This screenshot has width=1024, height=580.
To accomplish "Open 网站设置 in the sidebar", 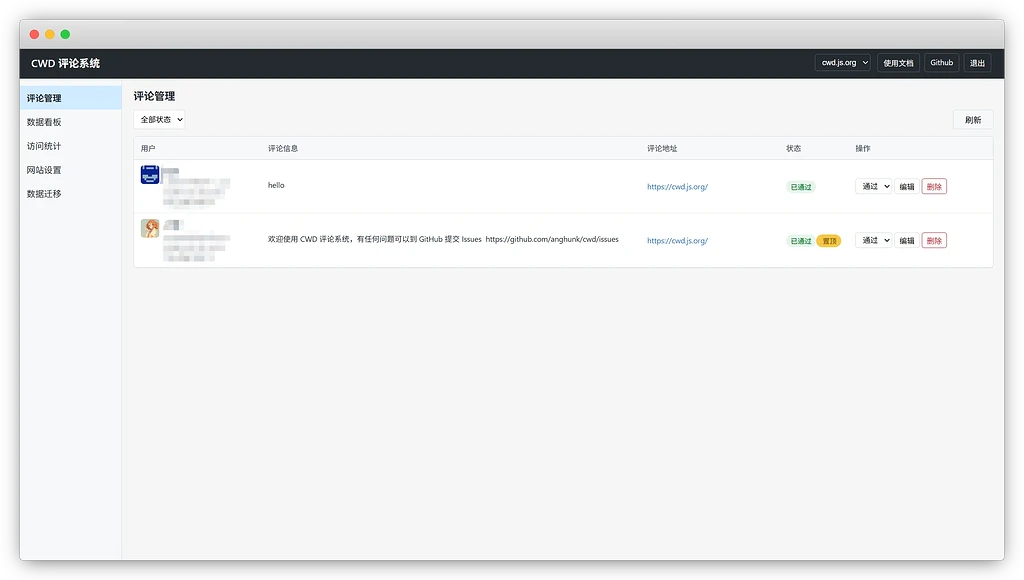I will (x=71, y=170).
